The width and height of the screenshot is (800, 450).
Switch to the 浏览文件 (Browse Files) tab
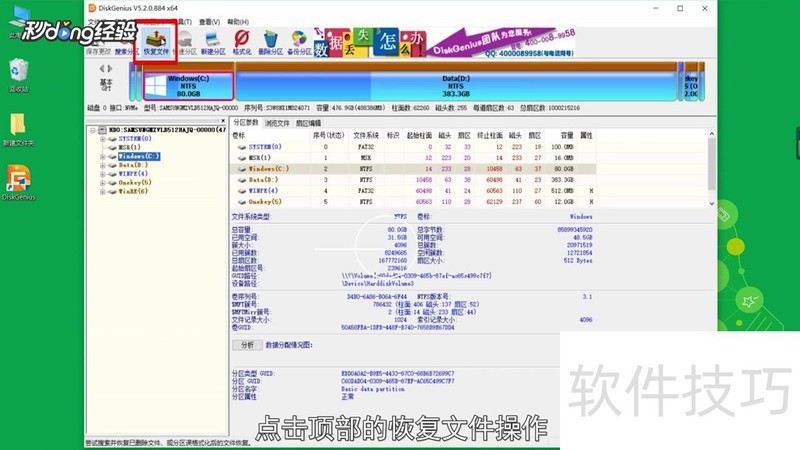click(x=277, y=123)
